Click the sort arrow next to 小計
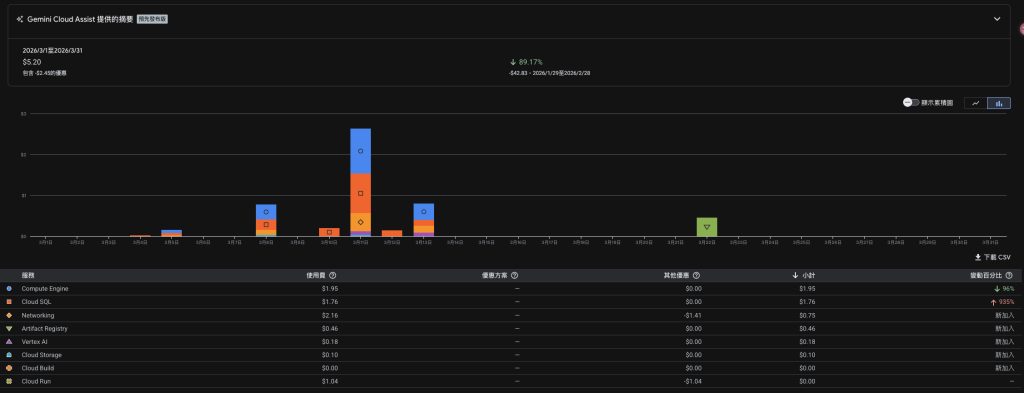 [x=795, y=275]
